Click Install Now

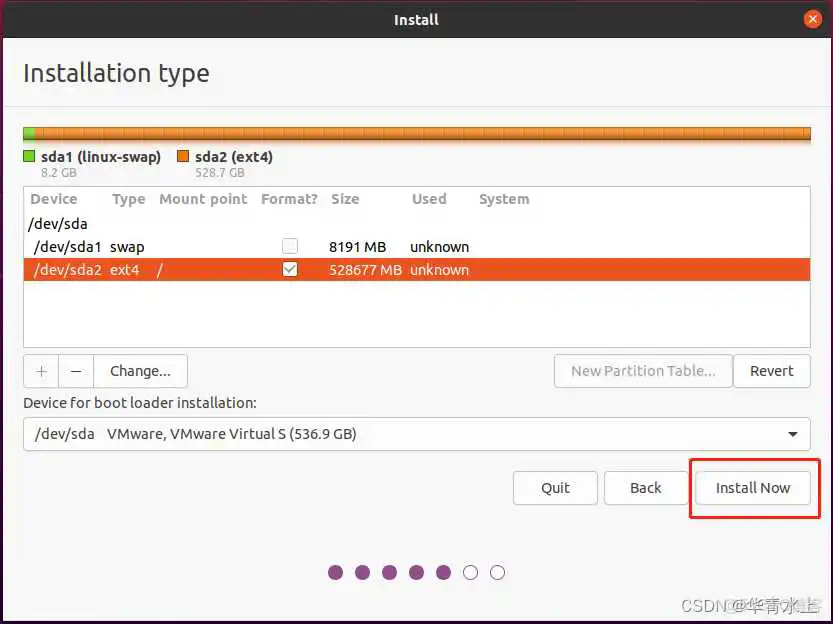tap(752, 488)
